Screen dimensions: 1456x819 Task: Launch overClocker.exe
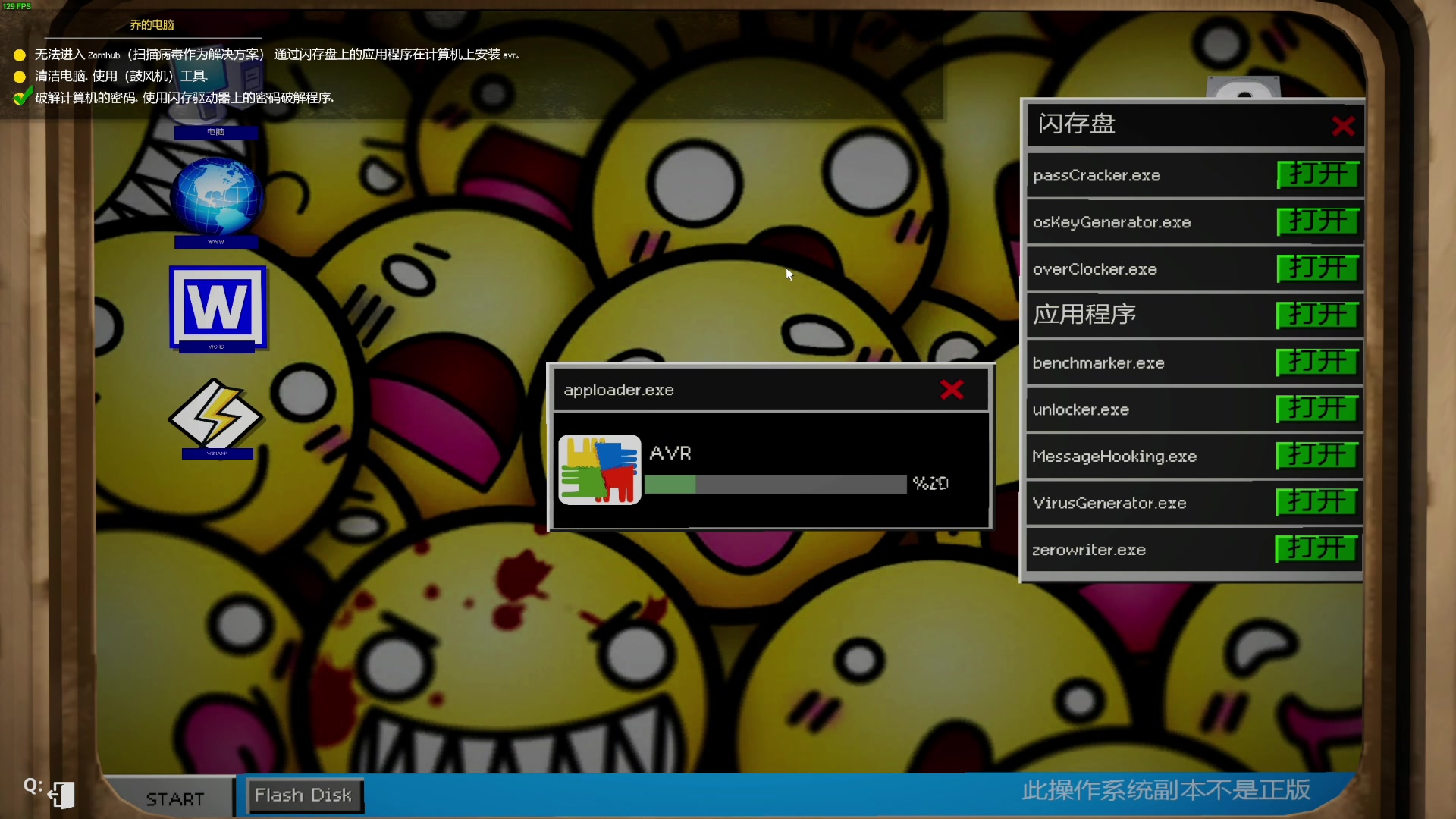pos(1318,268)
